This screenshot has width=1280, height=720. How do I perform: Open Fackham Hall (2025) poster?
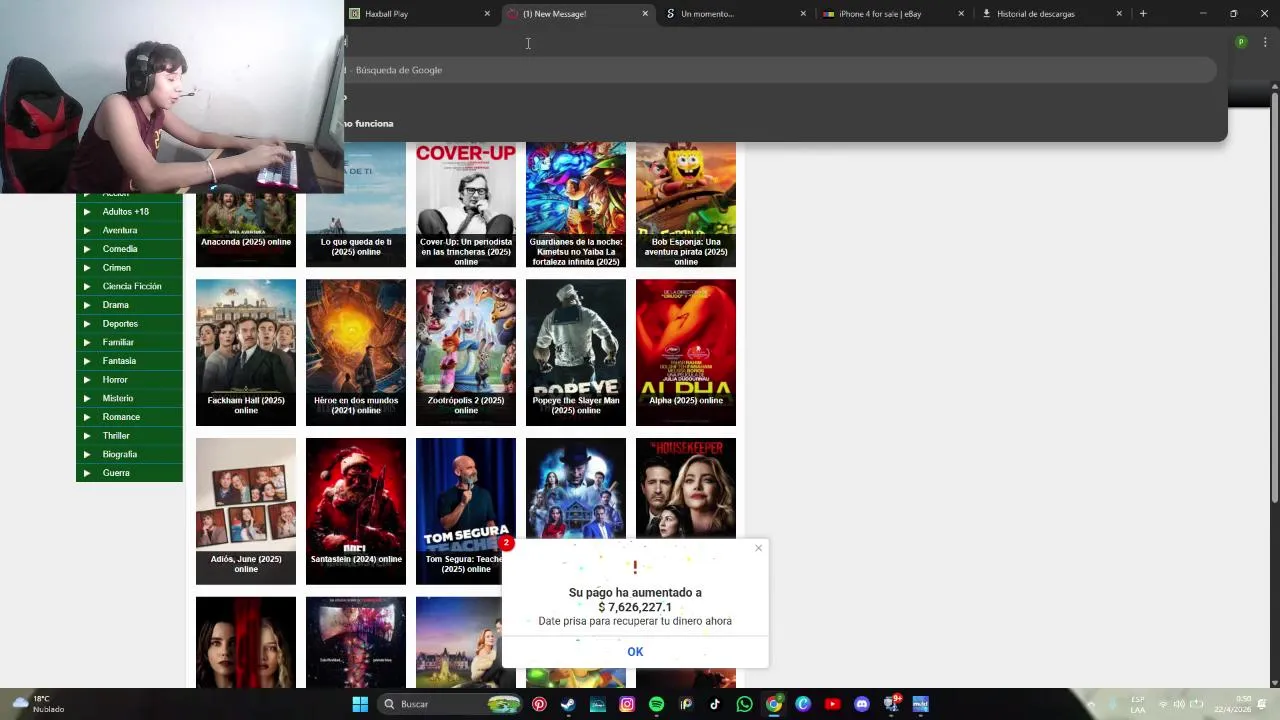(x=246, y=352)
